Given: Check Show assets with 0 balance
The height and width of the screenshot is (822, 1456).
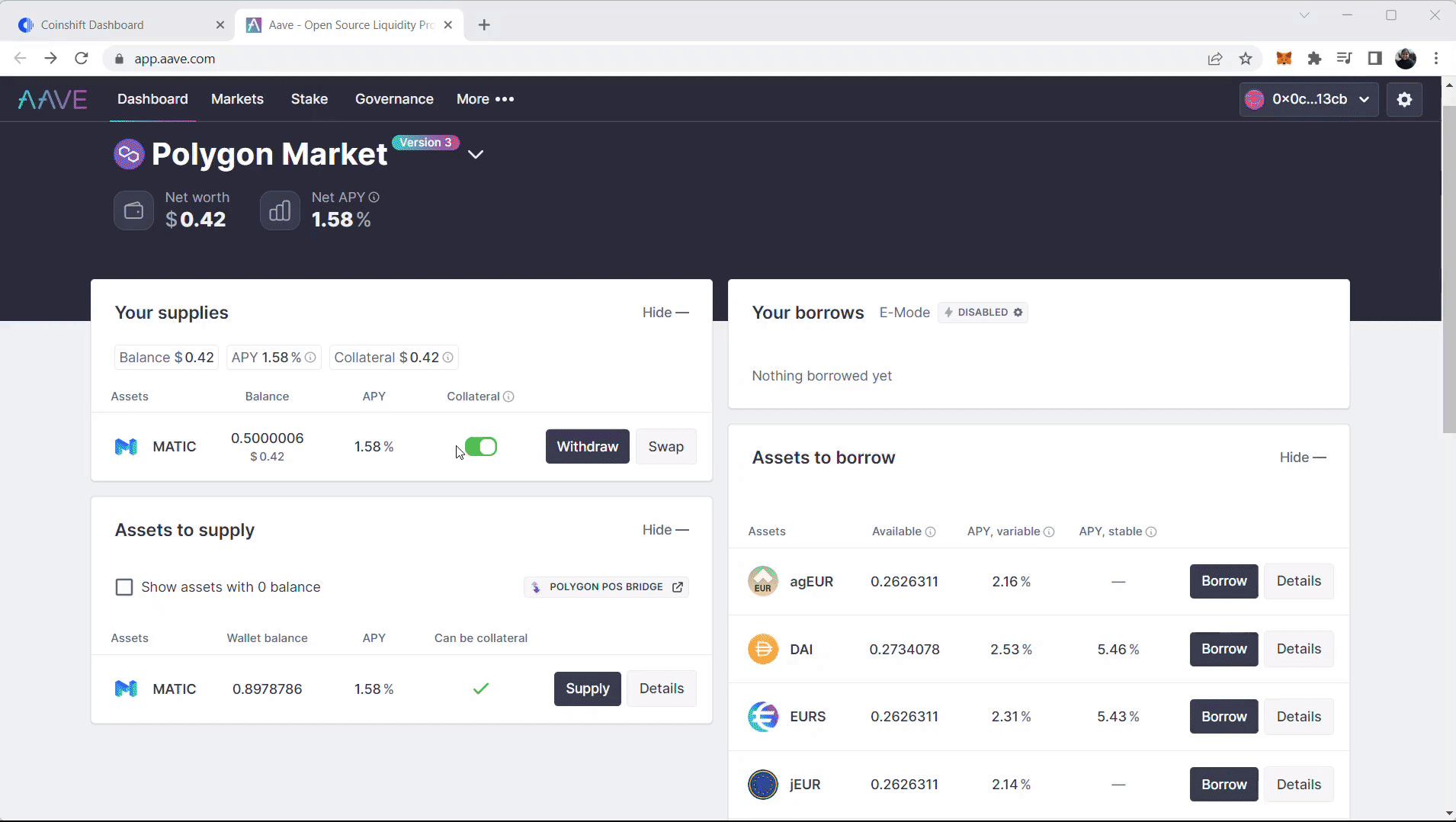Looking at the screenshot, I should pyautogui.click(x=124, y=587).
